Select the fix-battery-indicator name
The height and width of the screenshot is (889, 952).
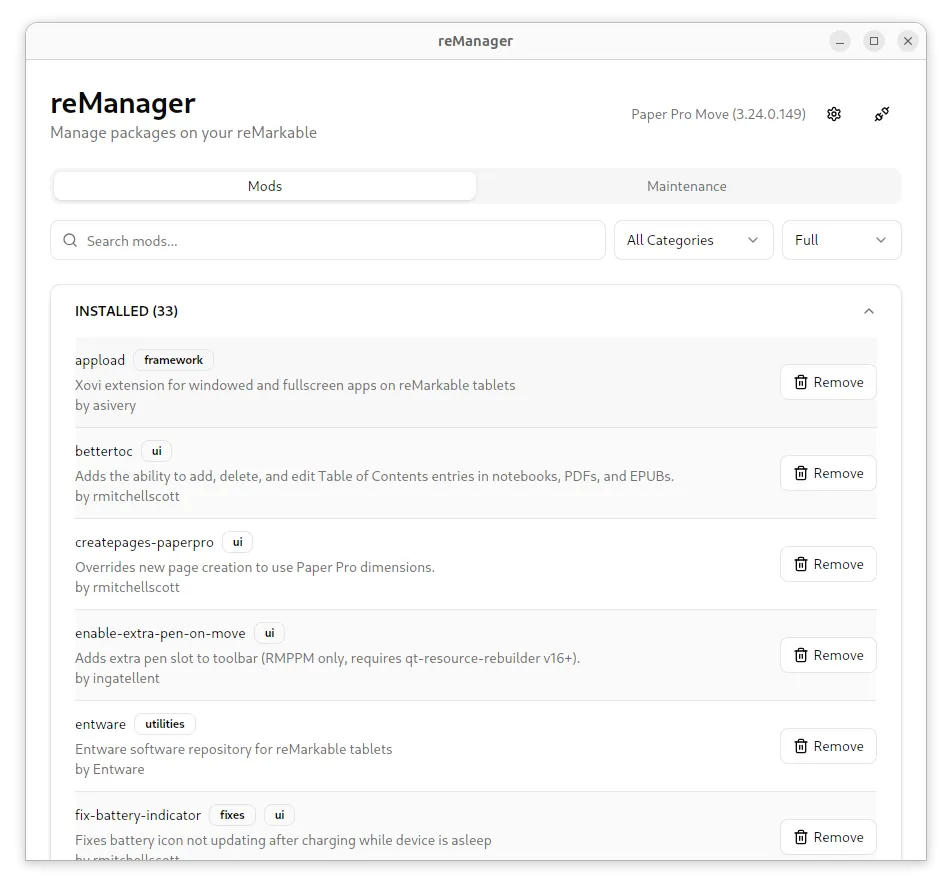click(x=137, y=816)
